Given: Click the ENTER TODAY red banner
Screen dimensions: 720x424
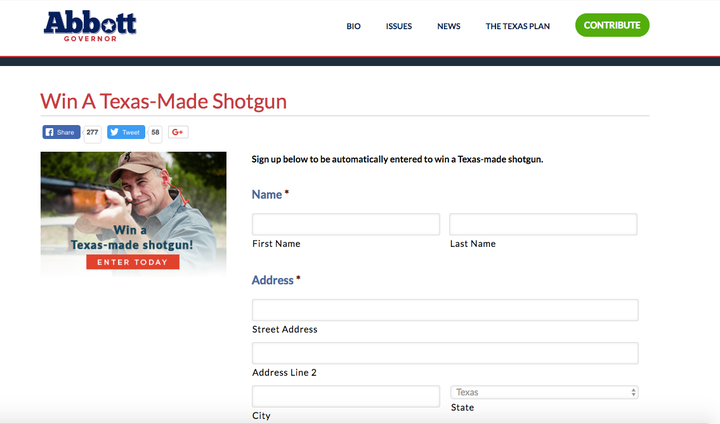Looking at the screenshot, I should pyautogui.click(x=133, y=262).
